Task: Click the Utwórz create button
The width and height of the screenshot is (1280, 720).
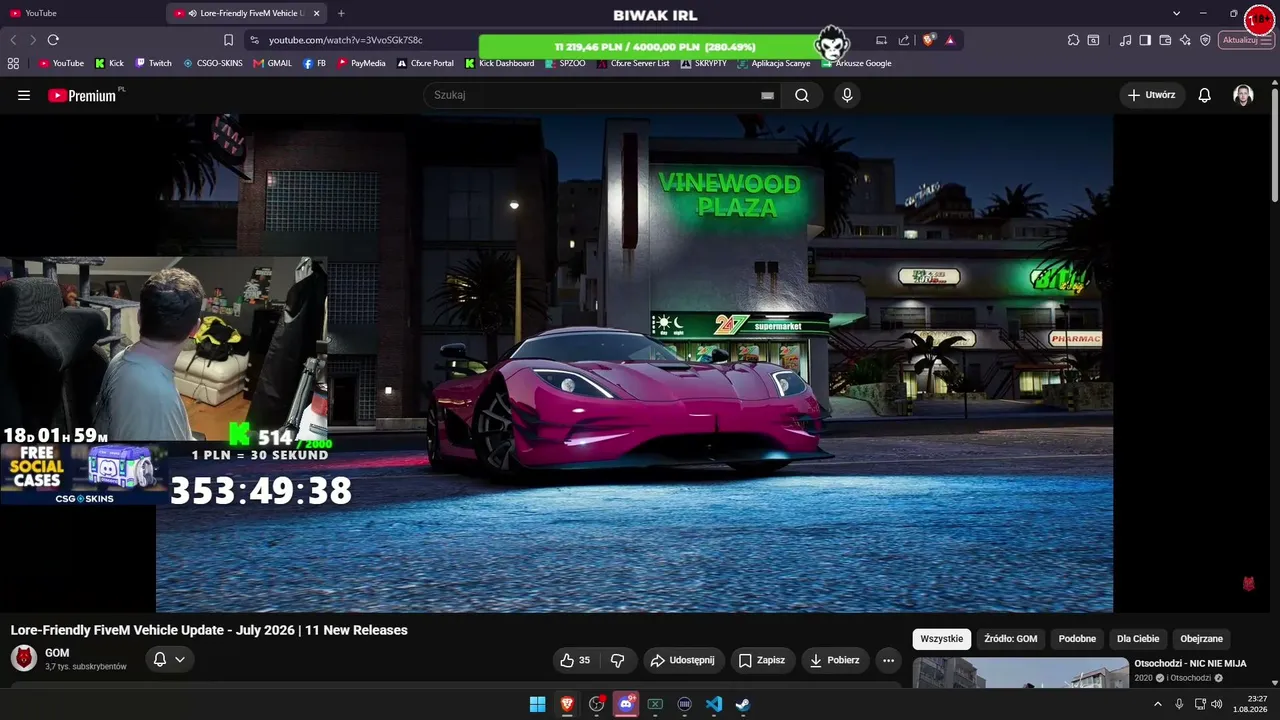Action: [x=1152, y=95]
